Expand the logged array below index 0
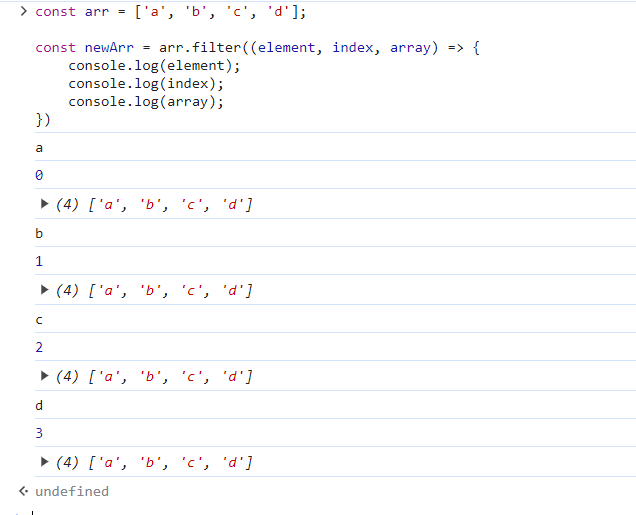Image resolution: width=636 pixels, height=515 pixels. (45, 204)
